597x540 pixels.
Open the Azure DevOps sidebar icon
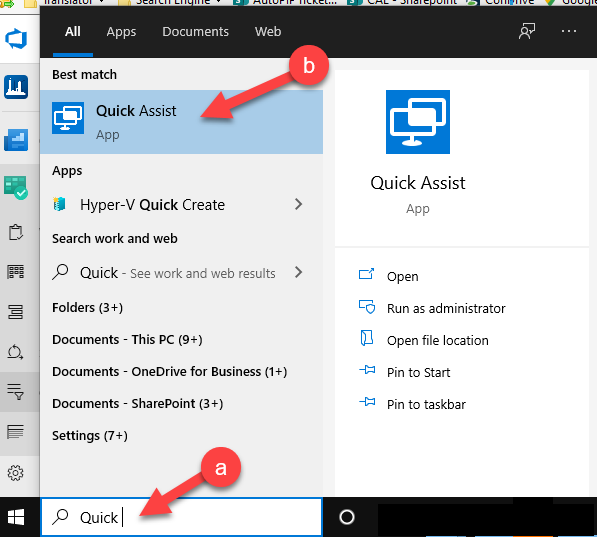[x=16, y=39]
